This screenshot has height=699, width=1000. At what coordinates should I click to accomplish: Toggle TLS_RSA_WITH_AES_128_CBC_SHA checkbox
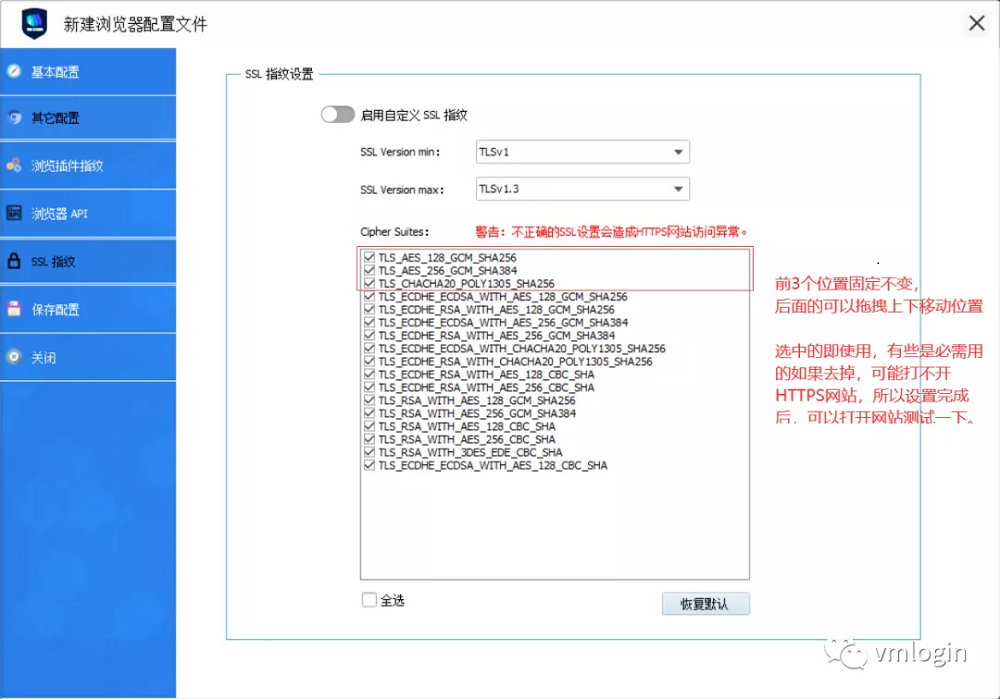pos(369,426)
